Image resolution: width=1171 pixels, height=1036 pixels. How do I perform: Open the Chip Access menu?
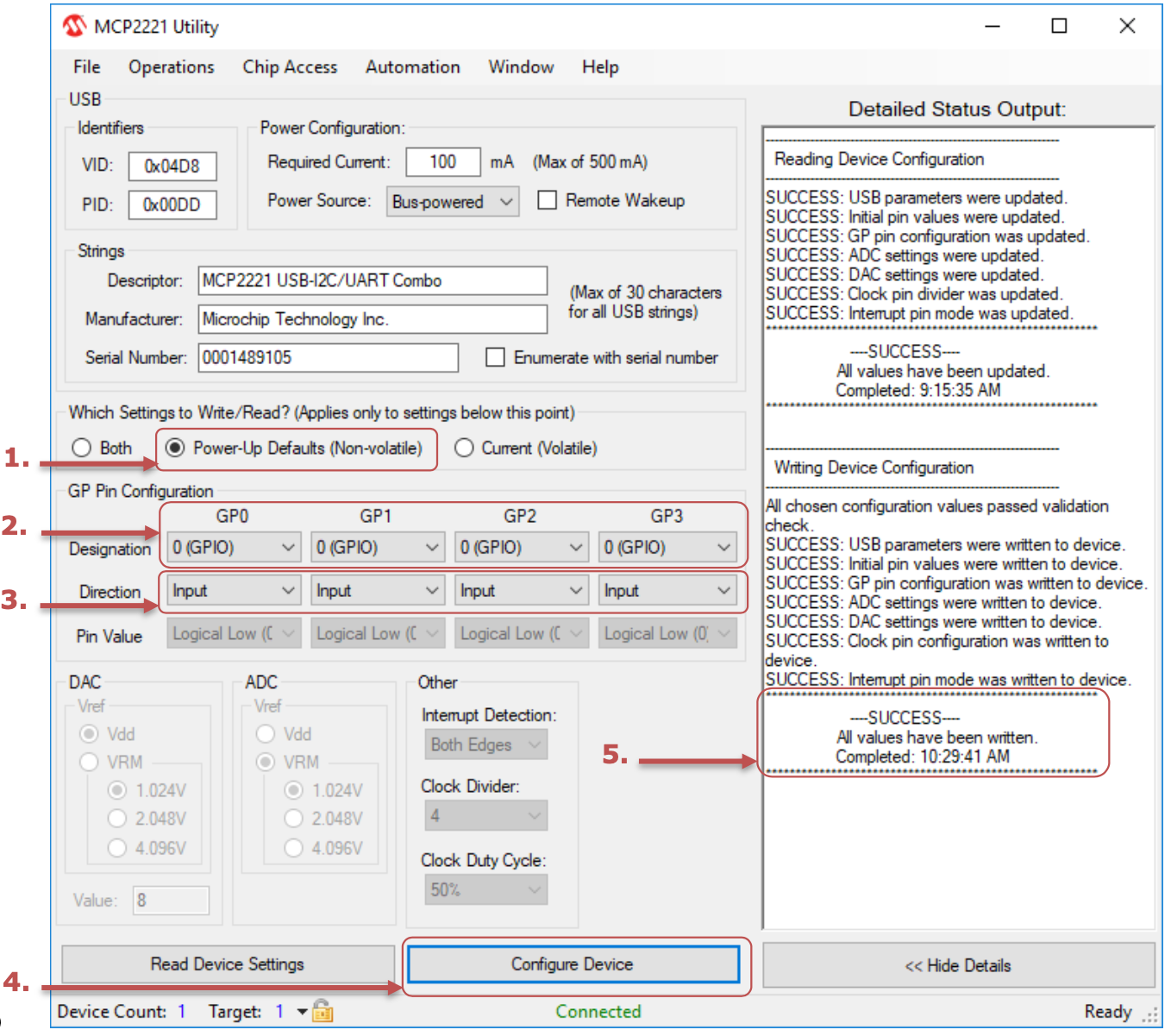coord(290,66)
